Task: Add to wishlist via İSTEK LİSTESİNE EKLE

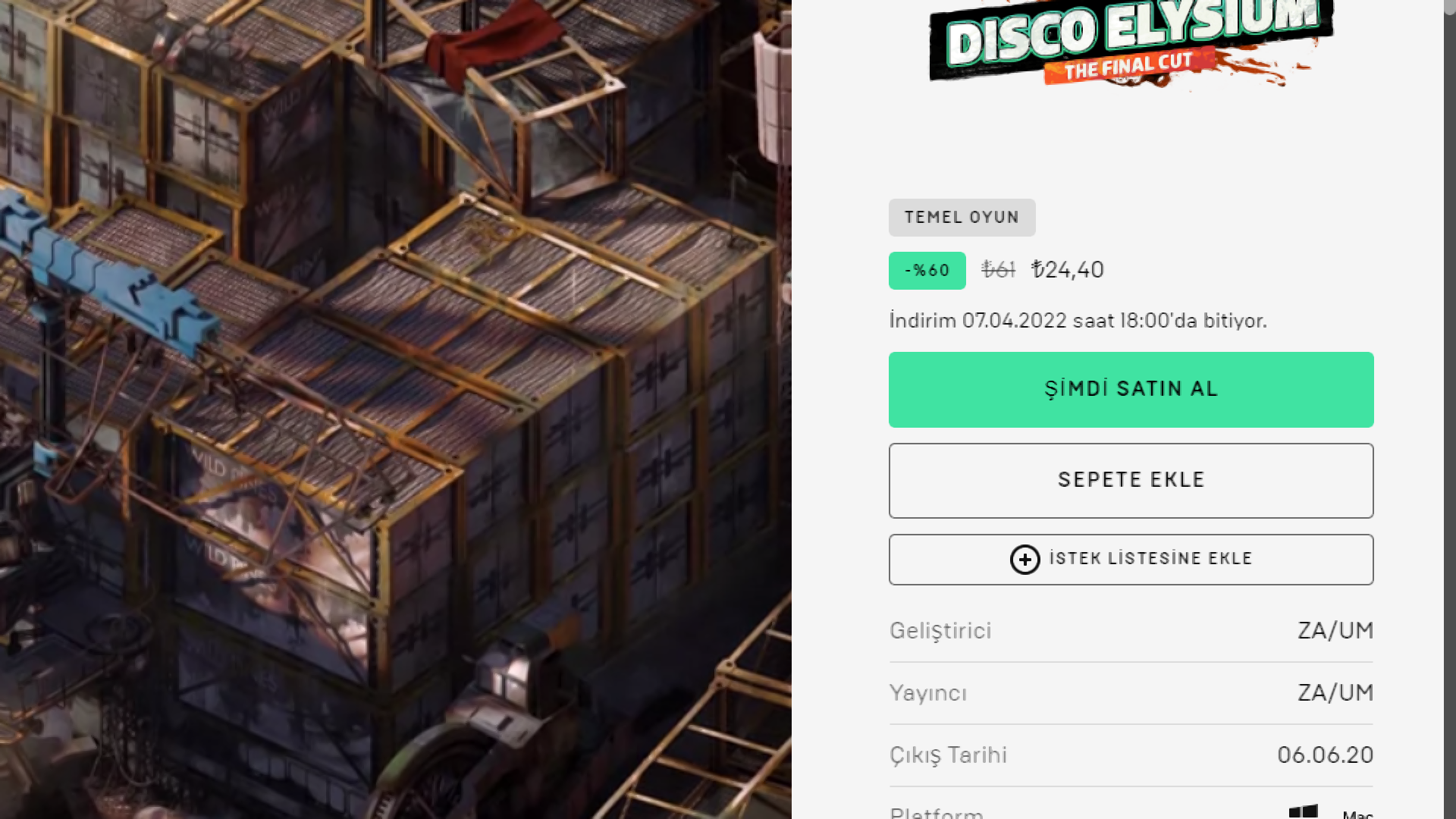Action: click(1131, 560)
